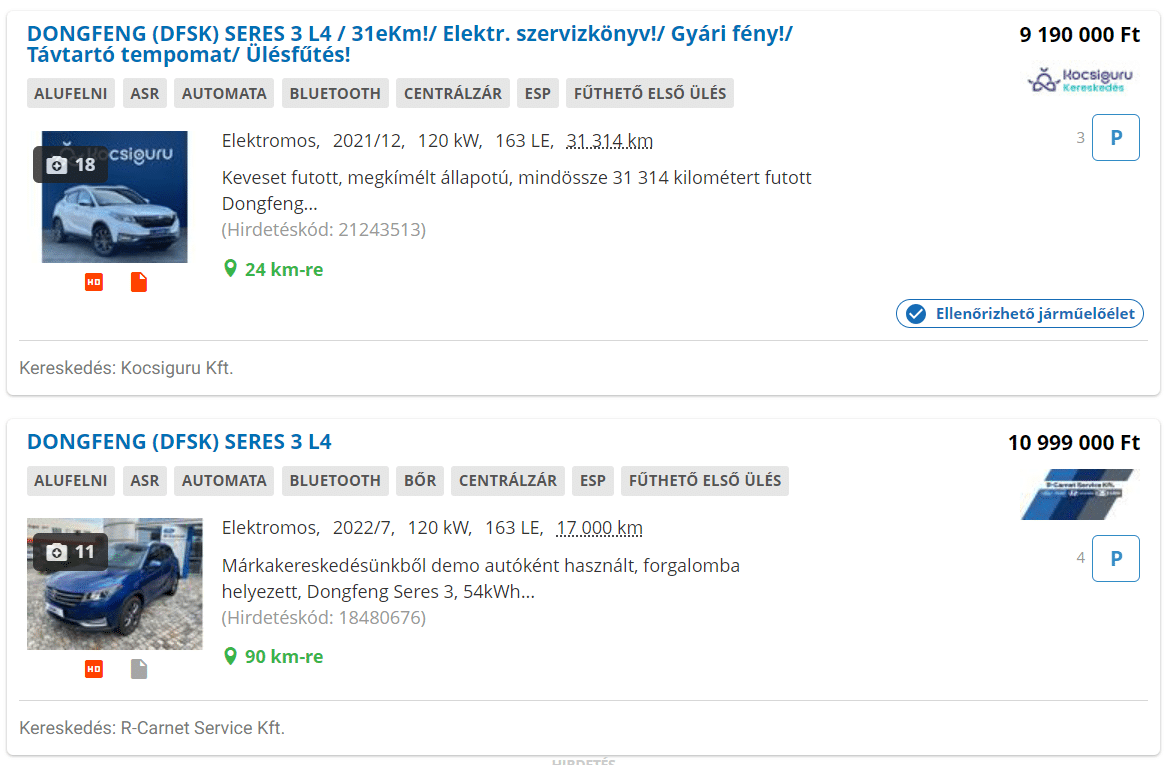Click camera photo count badge showing 18
Image resolution: width=1171 pixels, height=765 pixels.
71,165
